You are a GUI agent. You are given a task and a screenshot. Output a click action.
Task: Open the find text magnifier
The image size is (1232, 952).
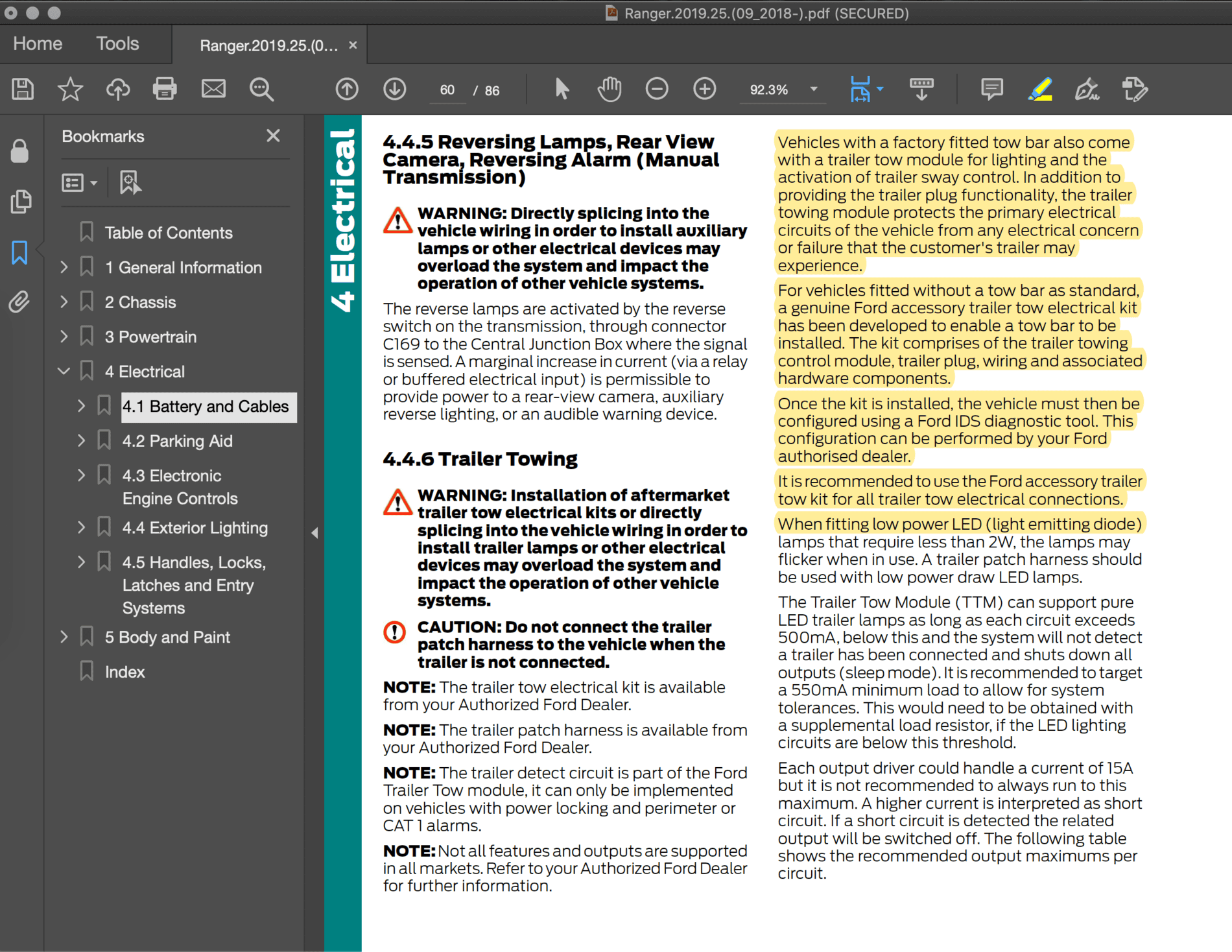261,89
